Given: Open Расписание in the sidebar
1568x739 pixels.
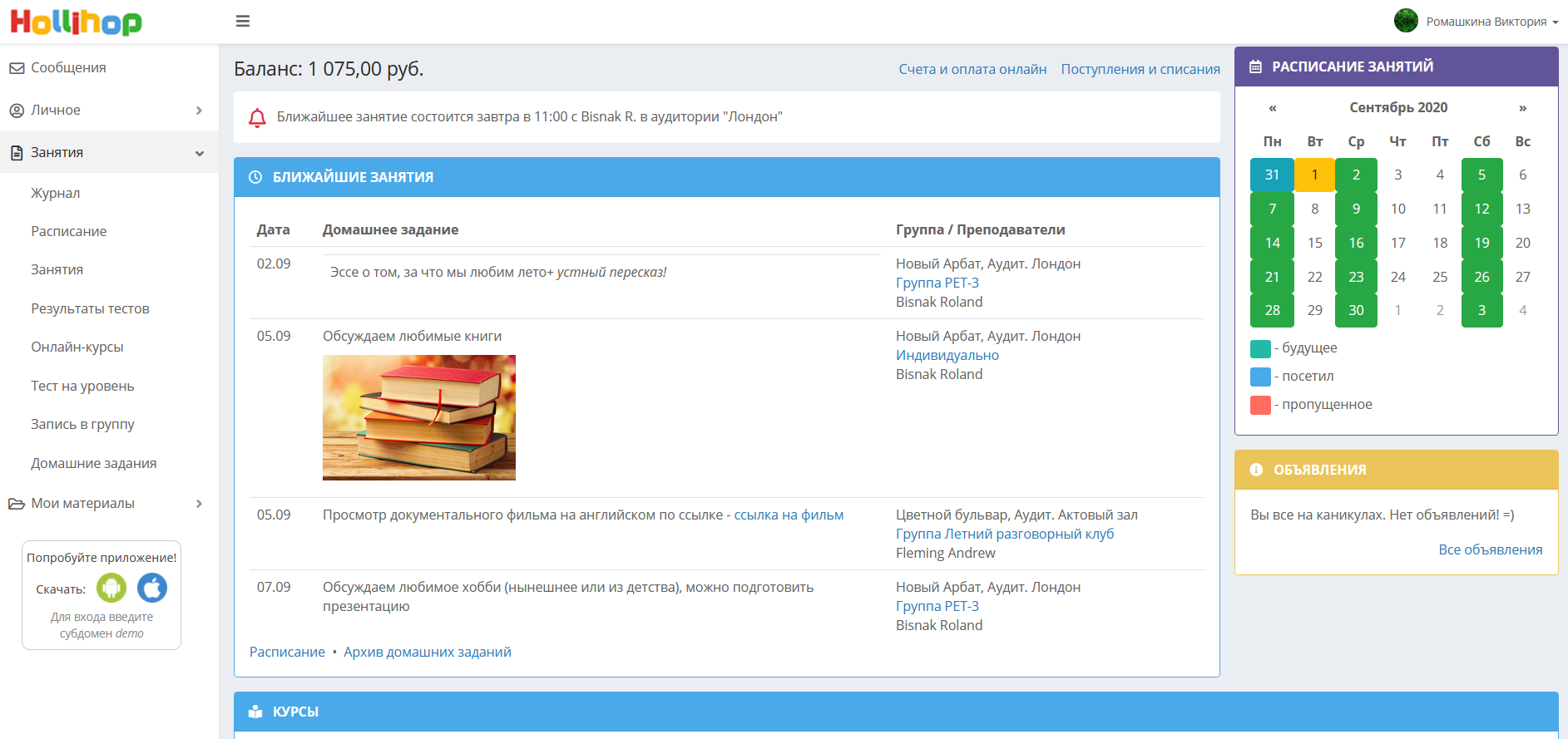Looking at the screenshot, I should [x=69, y=231].
